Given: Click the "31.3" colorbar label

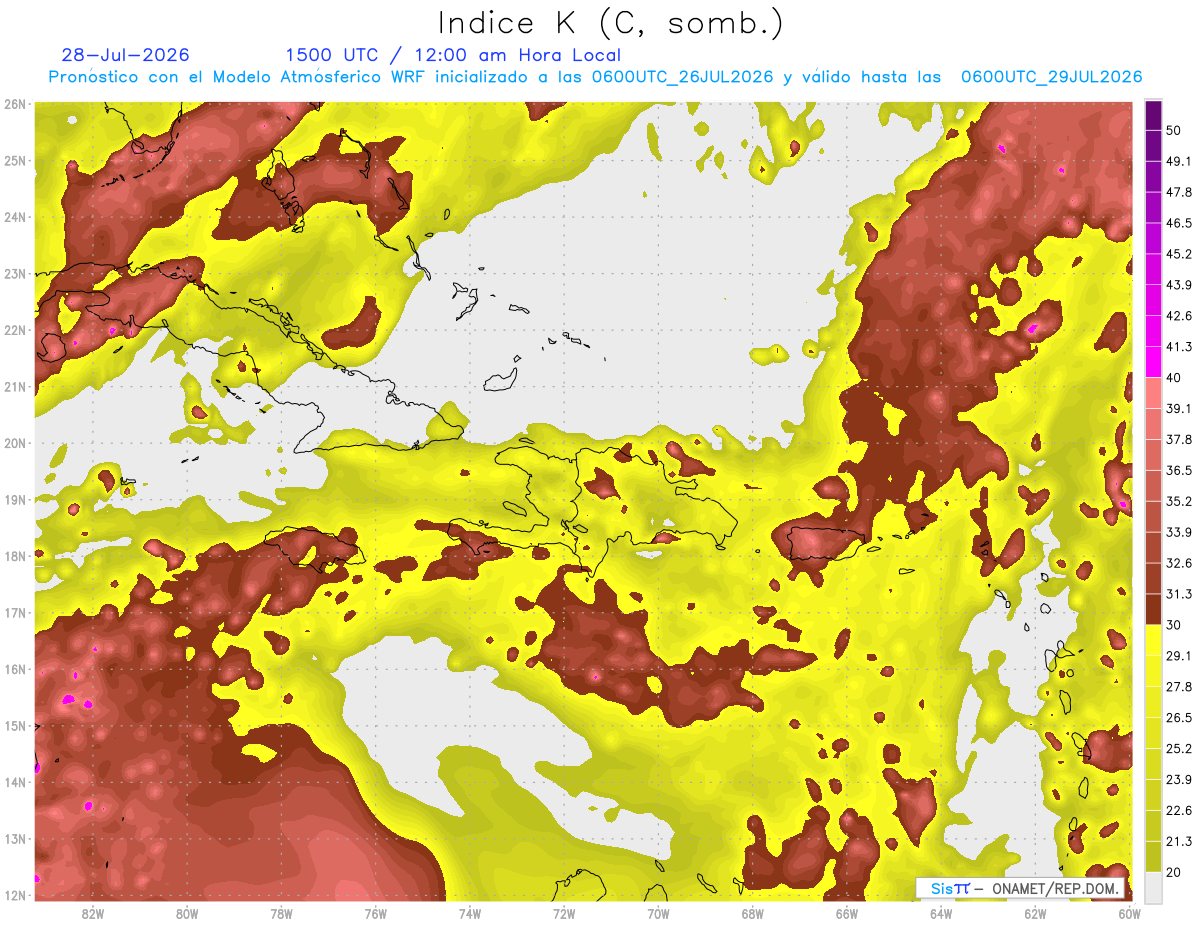Looking at the screenshot, I should [x=1178, y=594].
